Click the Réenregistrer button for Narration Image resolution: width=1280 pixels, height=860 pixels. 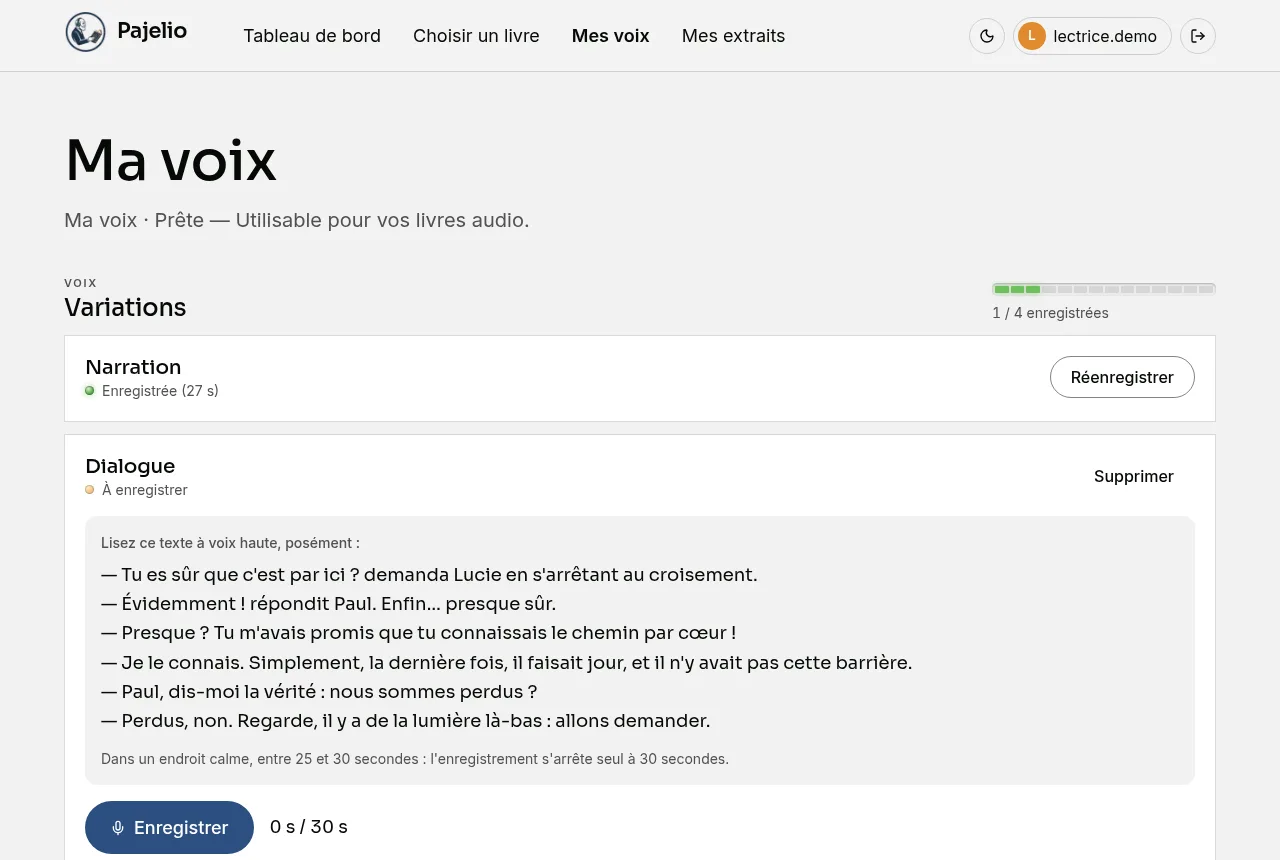[x=1122, y=377]
